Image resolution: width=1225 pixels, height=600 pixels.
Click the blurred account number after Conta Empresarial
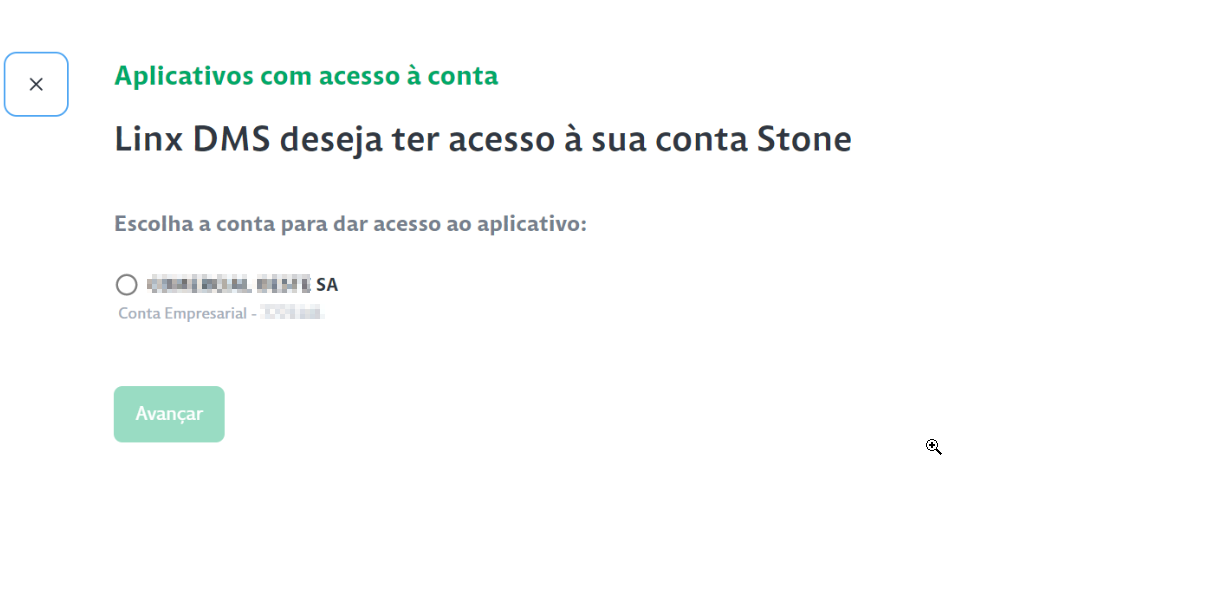click(292, 314)
